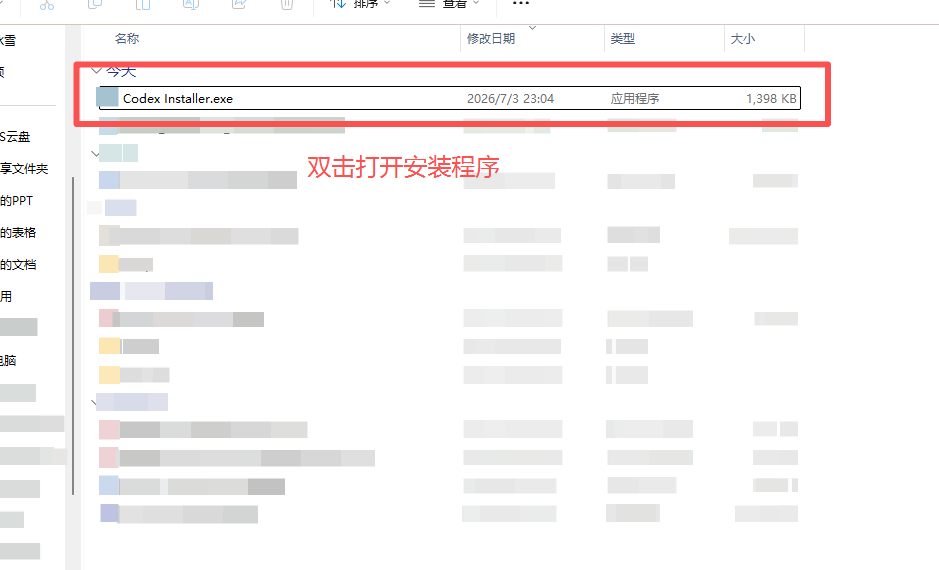Image resolution: width=939 pixels, height=570 pixels.
Task: Open the S云盘 item in sidebar
Action: pos(15,137)
